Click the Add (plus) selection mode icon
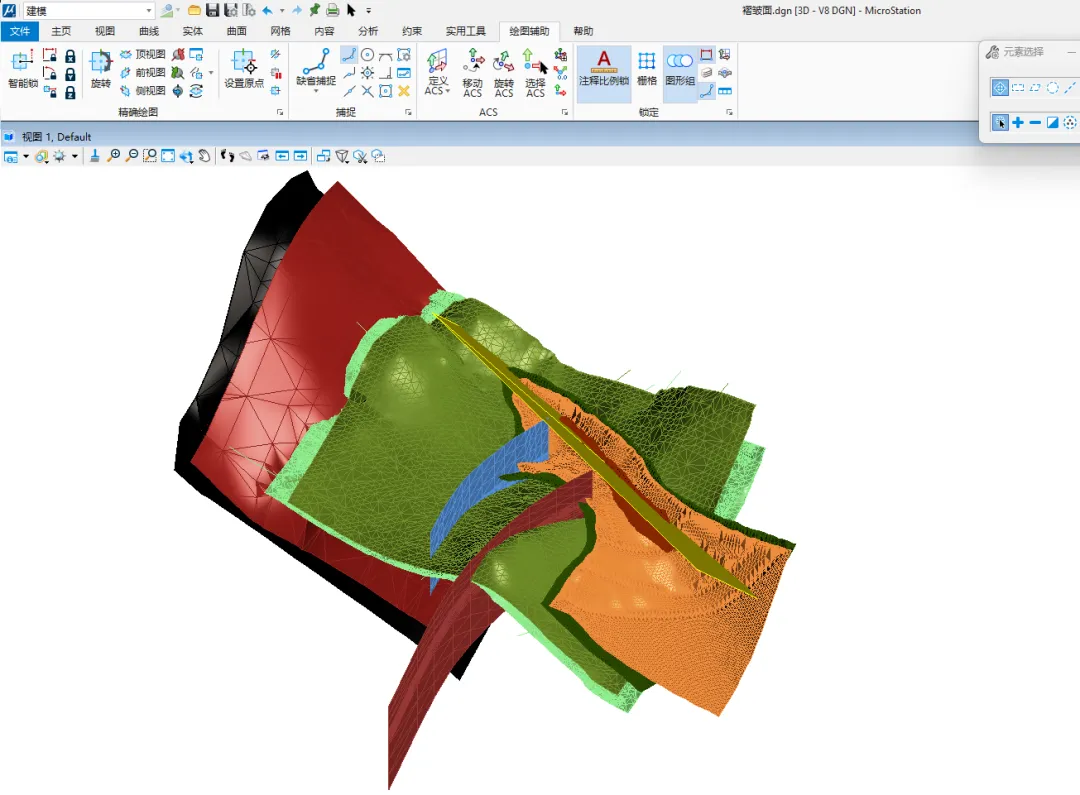This screenshot has width=1080, height=795. 1018,122
